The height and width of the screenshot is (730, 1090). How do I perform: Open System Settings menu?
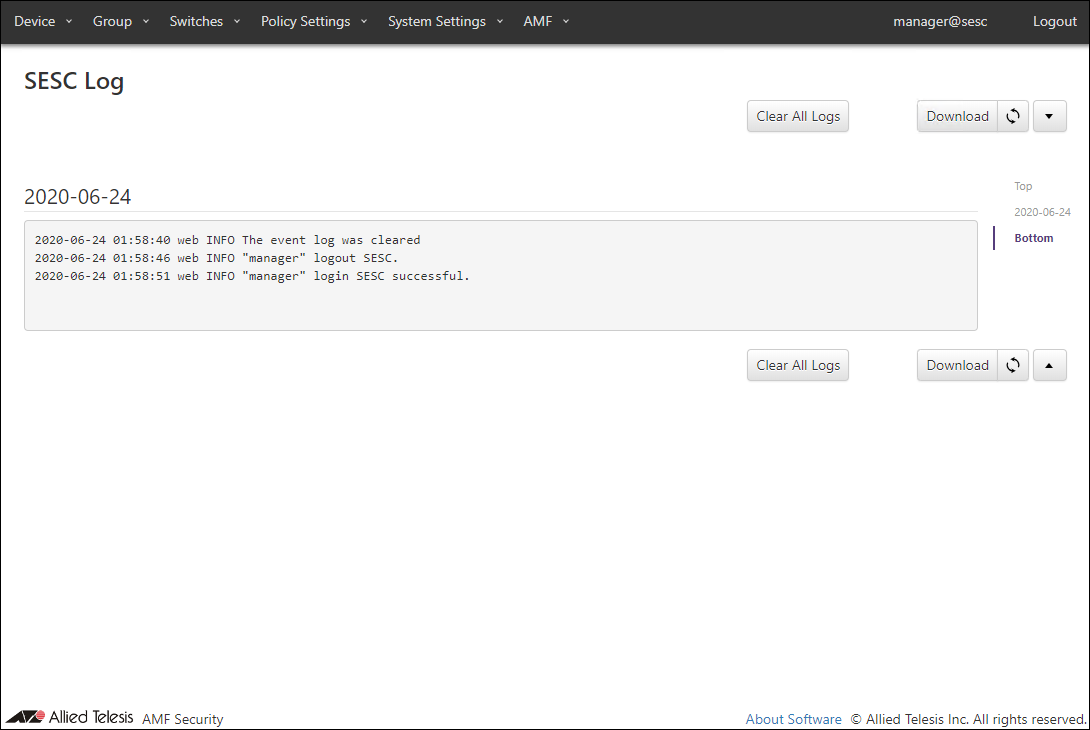445,21
